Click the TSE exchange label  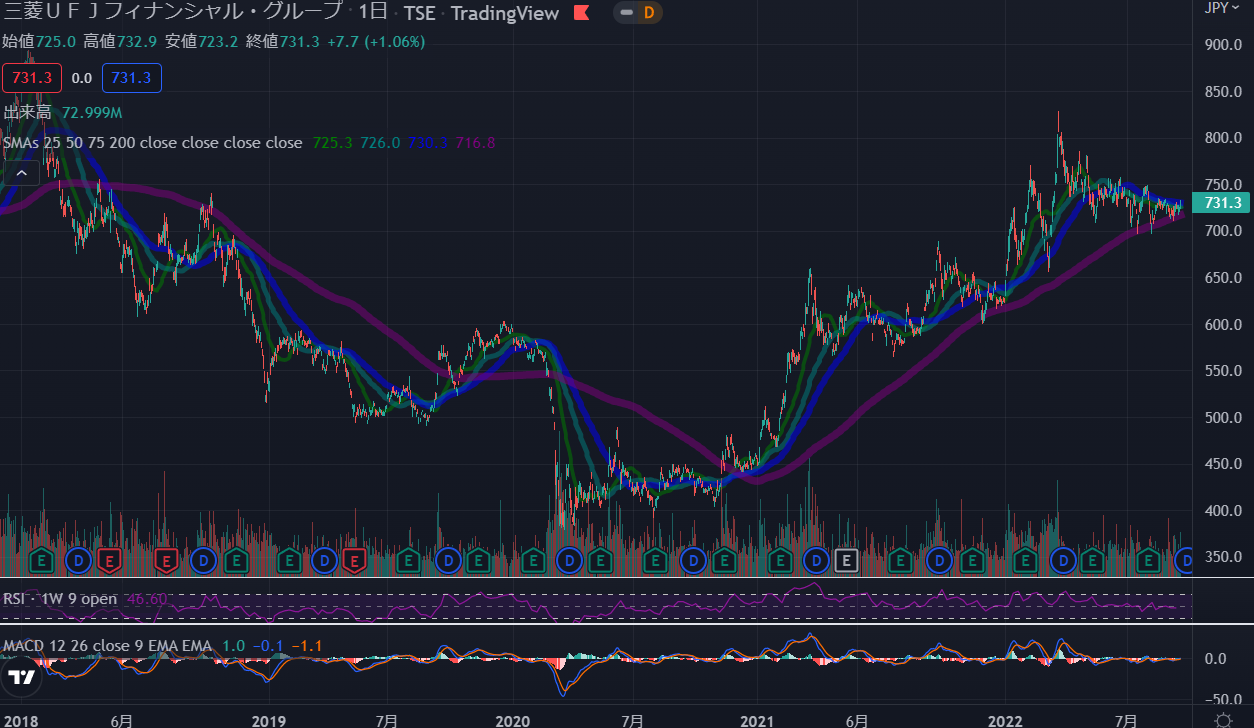coord(420,13)
